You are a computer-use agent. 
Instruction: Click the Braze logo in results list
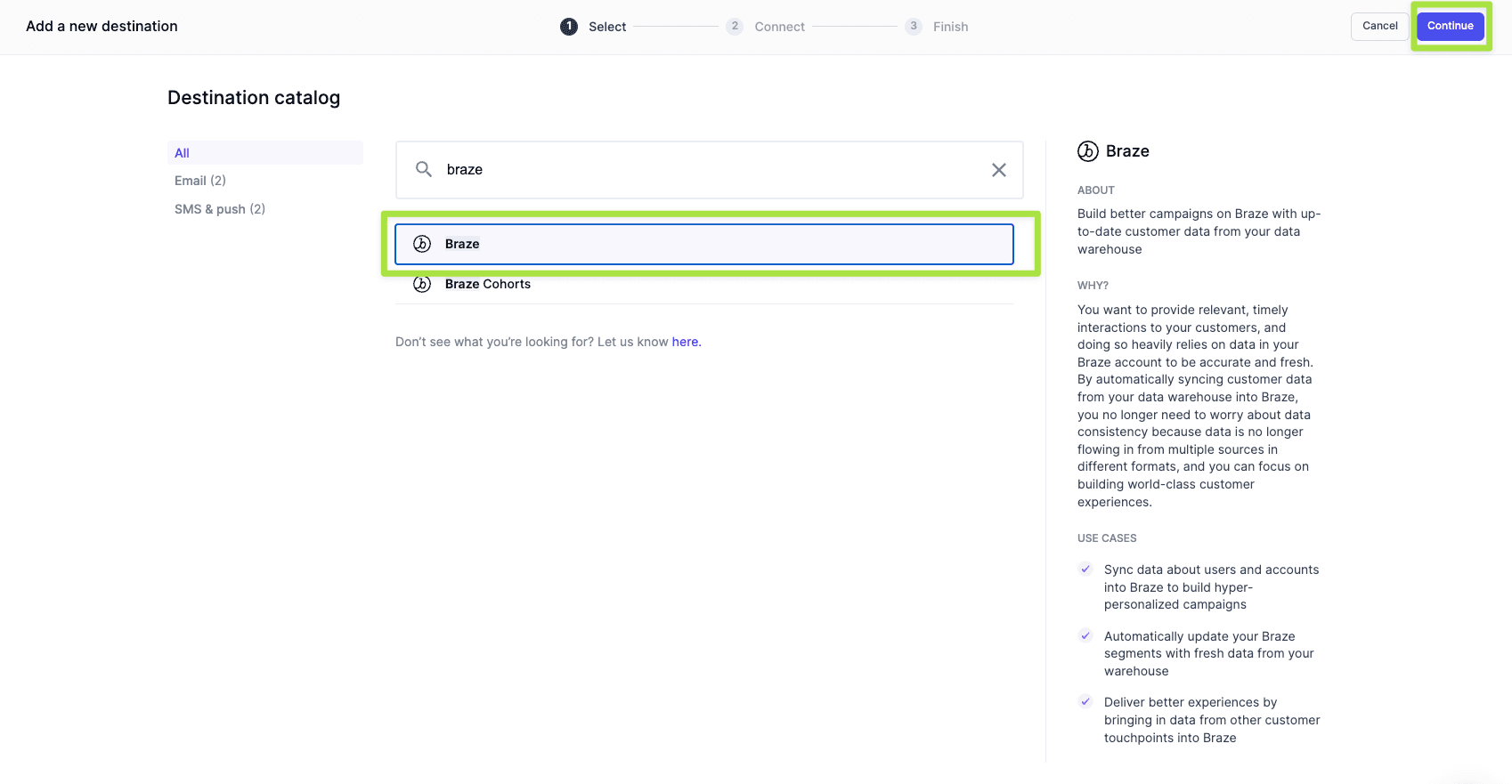point(422,244)
